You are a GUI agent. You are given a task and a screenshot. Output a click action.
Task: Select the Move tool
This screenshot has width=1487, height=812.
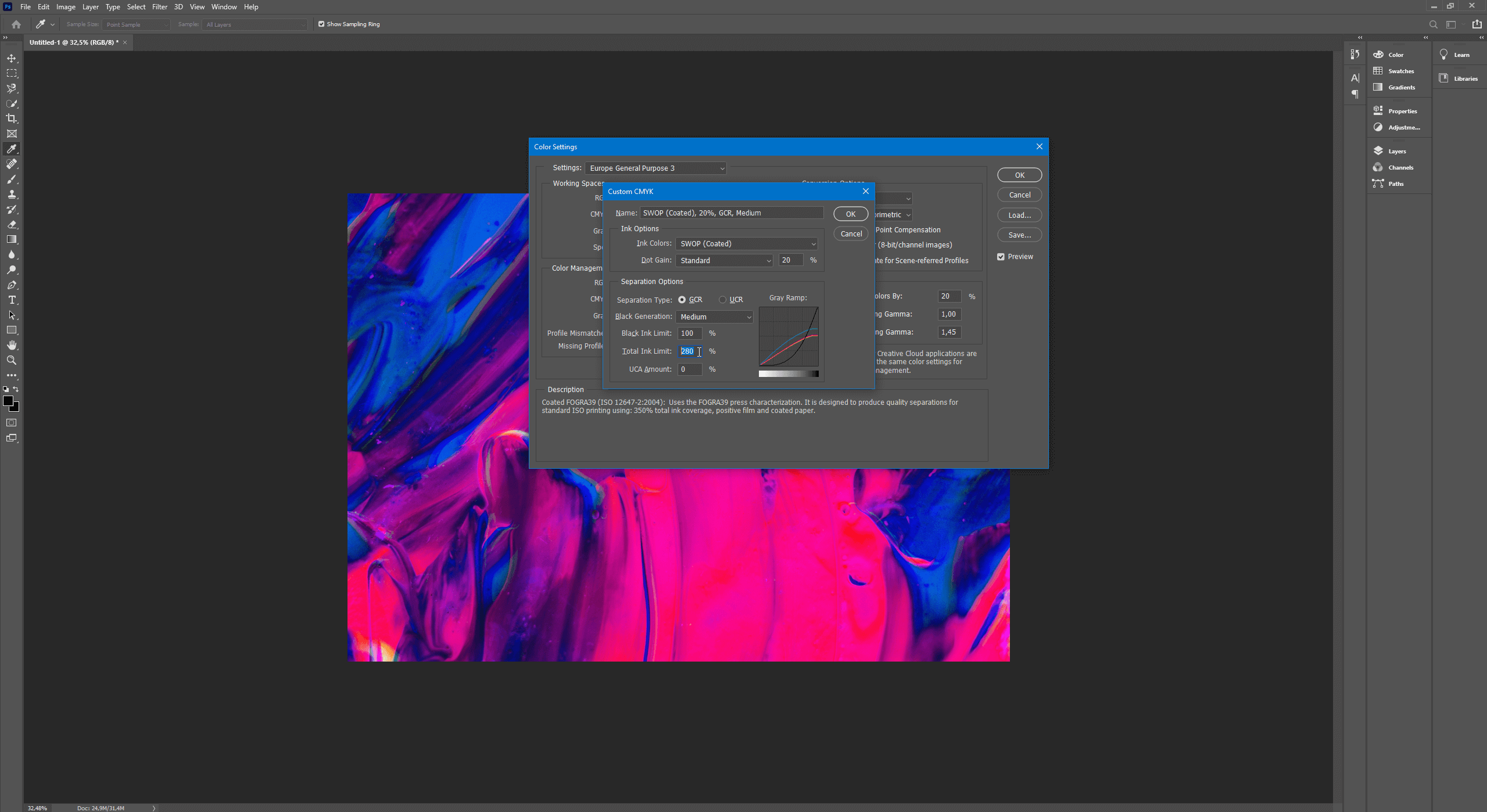pos(12,59)
